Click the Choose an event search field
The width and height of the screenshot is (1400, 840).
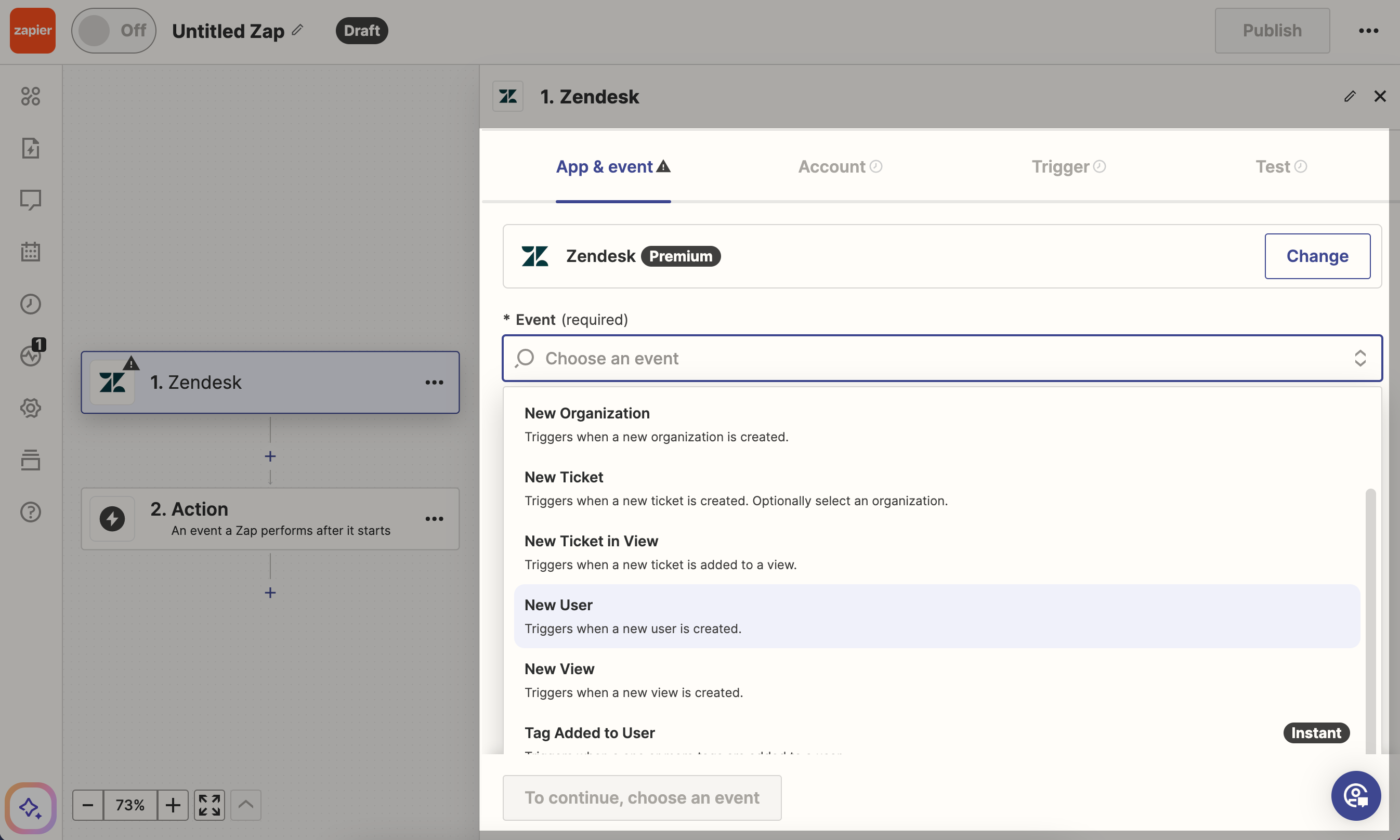click(942, 358)
